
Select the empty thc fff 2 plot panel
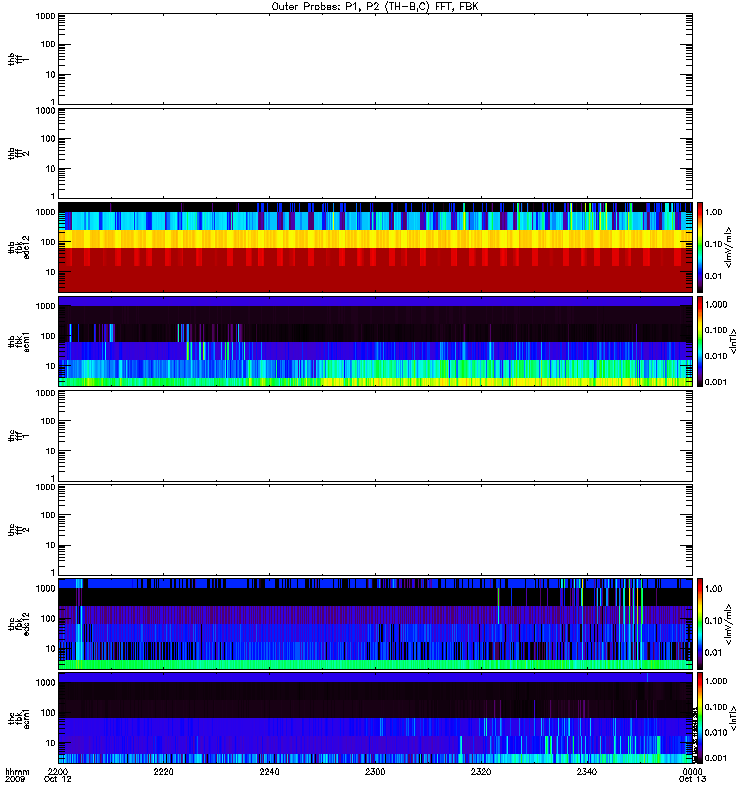375,530
